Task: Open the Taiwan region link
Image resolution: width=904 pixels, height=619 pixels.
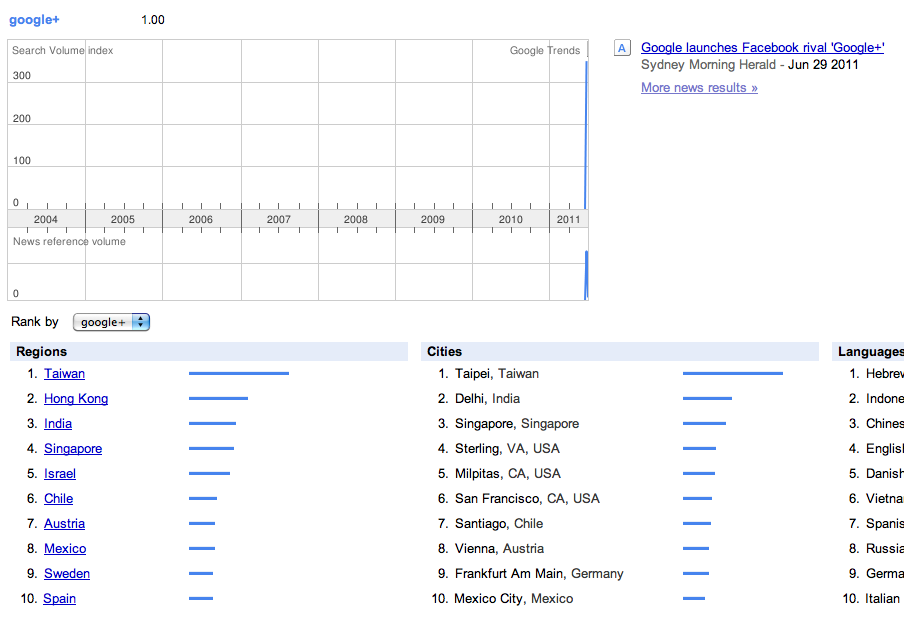Action: click(65, 373)
